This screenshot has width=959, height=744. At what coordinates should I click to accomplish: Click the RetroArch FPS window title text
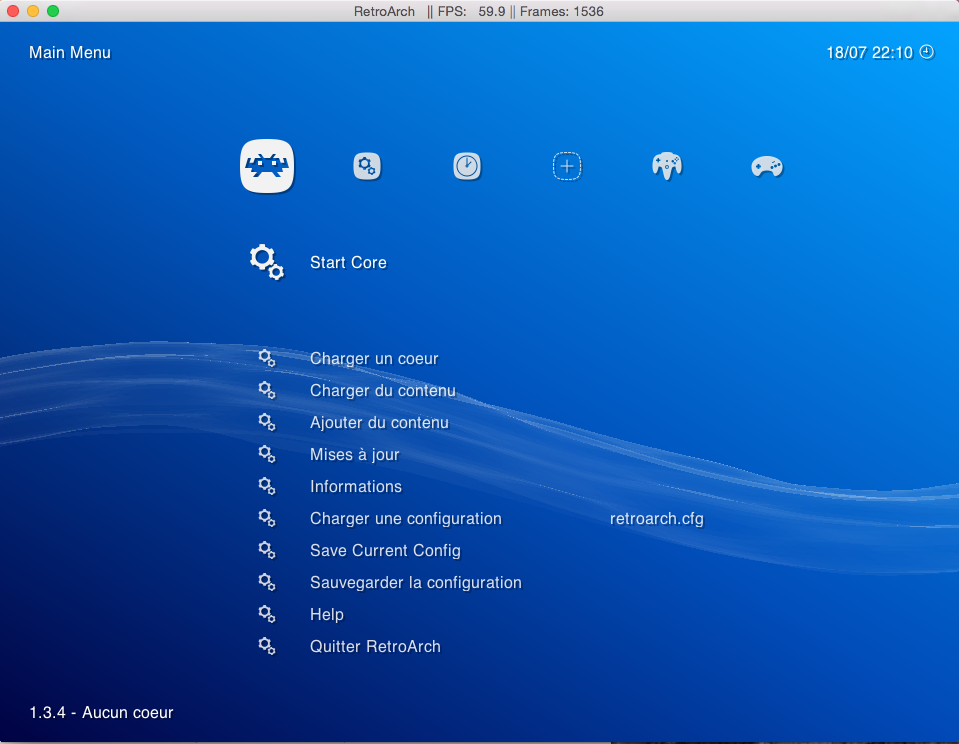479,11
